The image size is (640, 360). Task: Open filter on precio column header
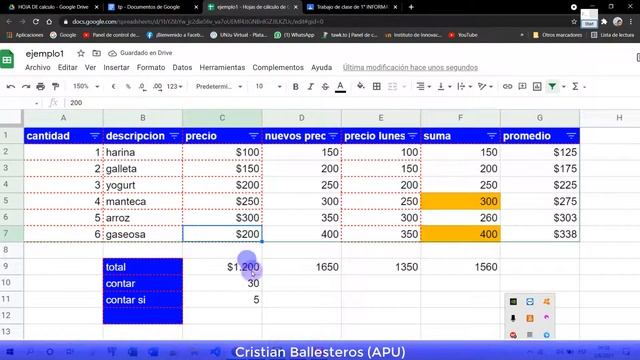coord(253,136)
